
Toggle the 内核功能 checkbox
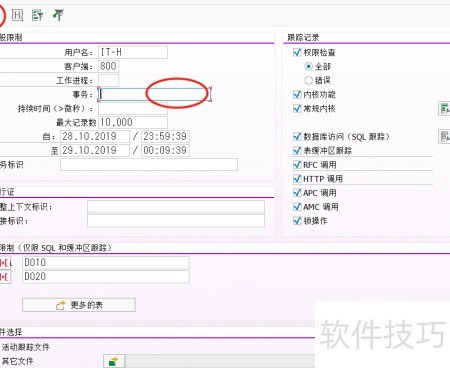[297, 94]
